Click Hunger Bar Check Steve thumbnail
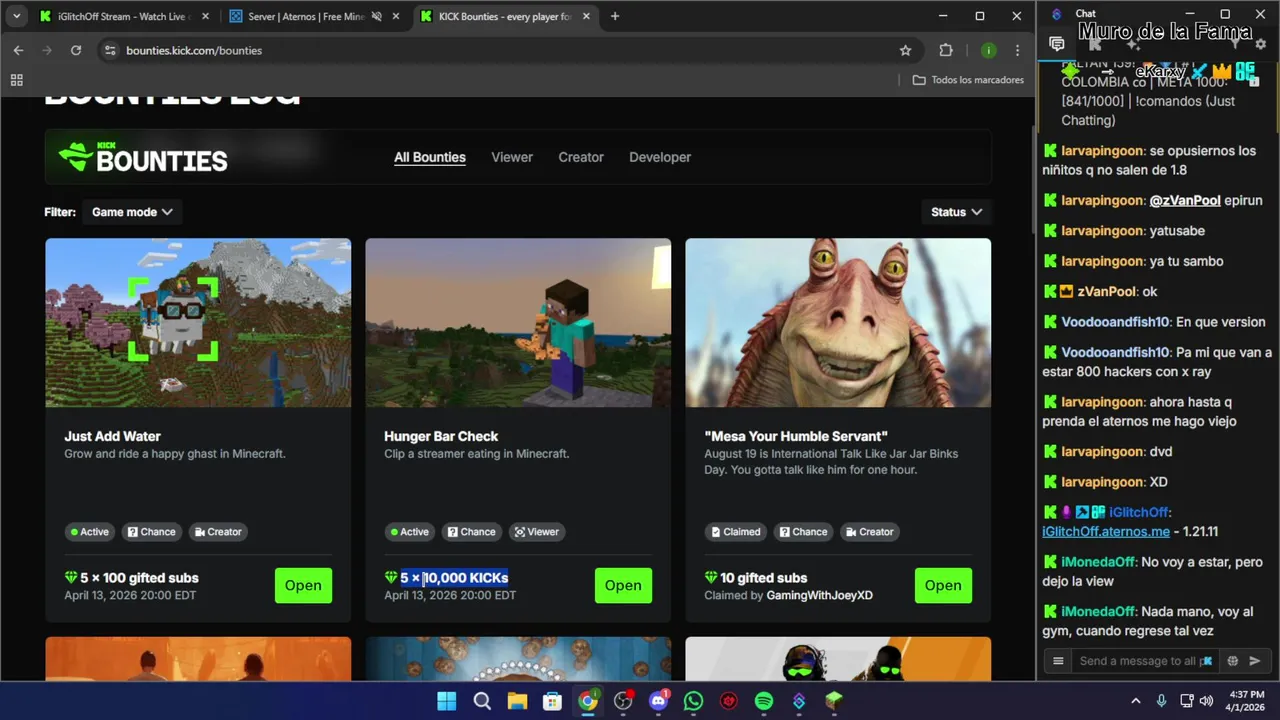Image resolution: width=1280 pixels, height=720 pixels. point(518,322)
